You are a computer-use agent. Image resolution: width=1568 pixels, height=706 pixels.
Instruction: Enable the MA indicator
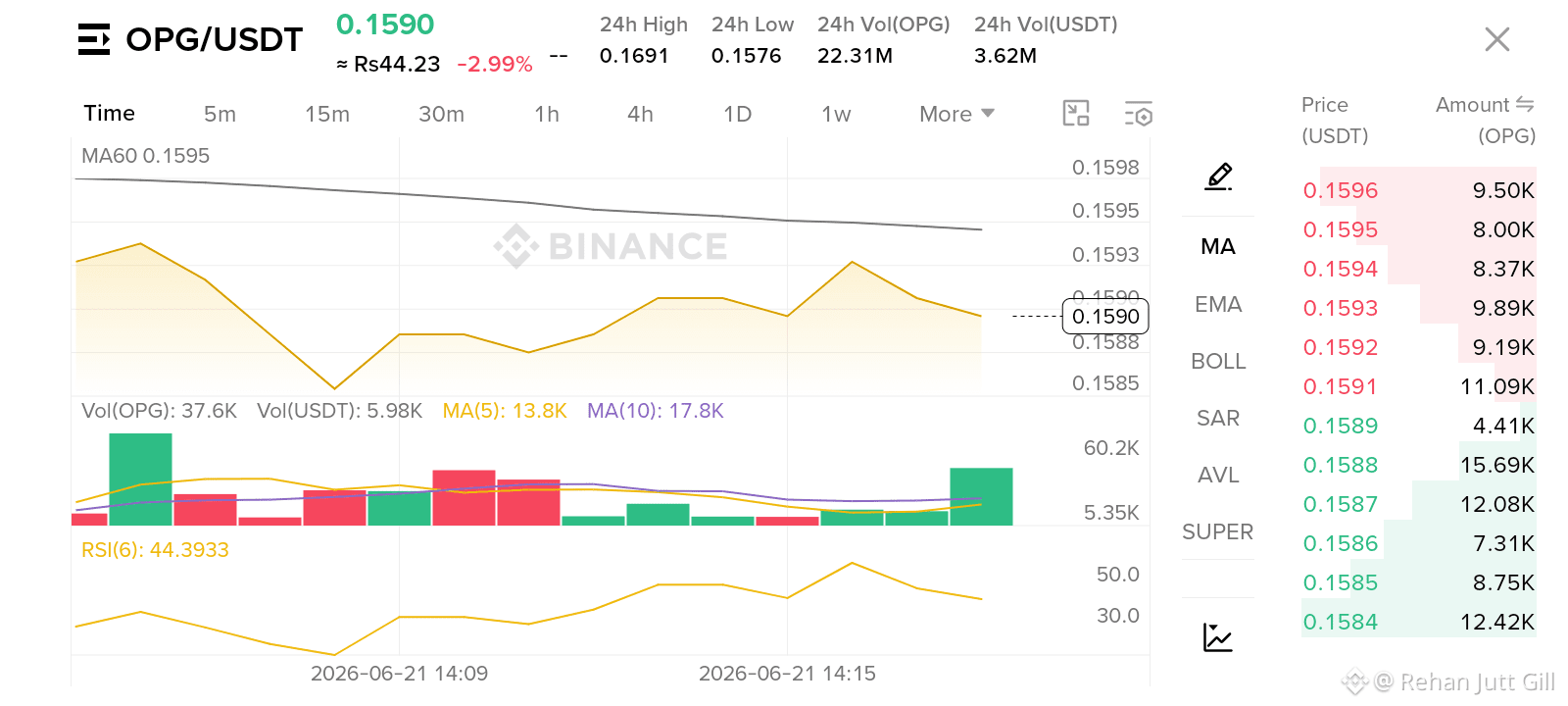(x=1218, y=246)
